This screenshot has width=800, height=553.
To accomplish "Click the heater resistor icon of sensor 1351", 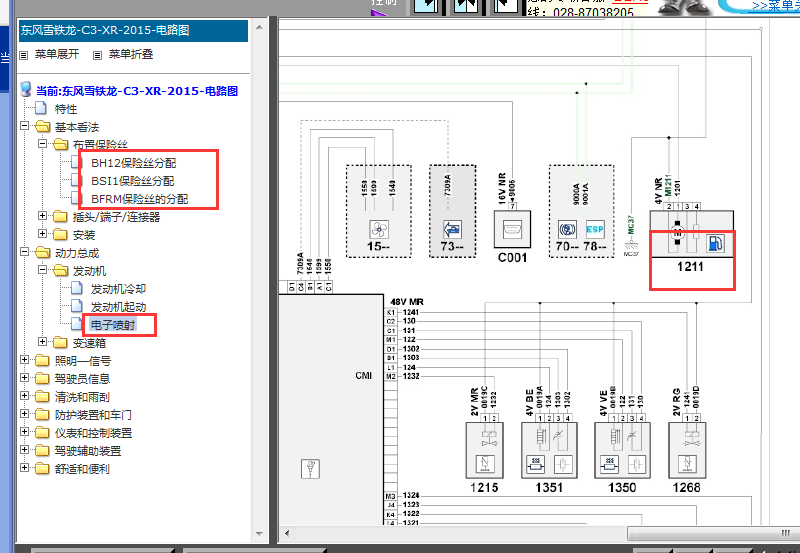I will click(x=535, y=463).
